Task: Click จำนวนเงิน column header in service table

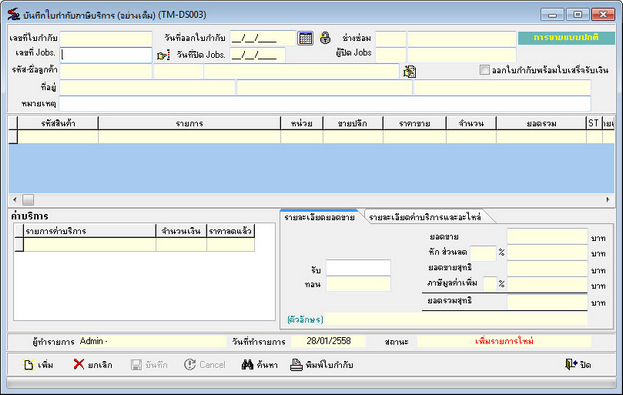Action: (x=181, y=231)
